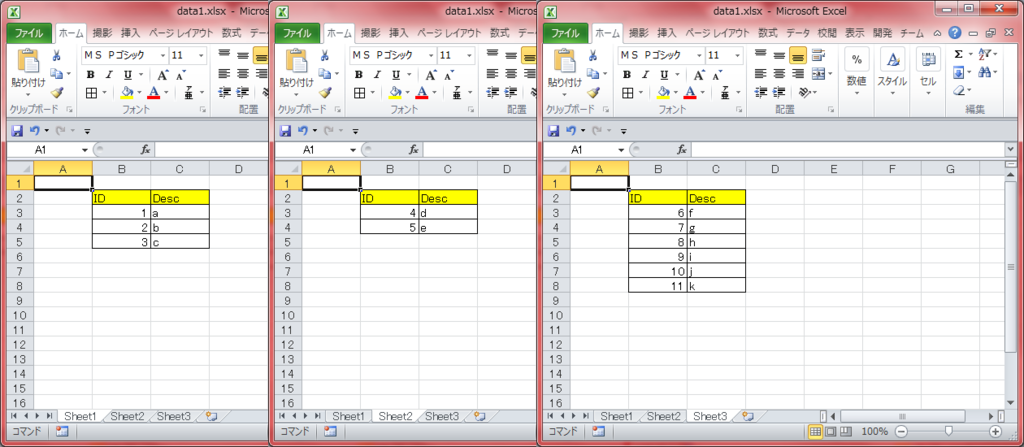This screenshot has height=447, width=1024.
Task: Open Review (校閲) tab in right window
Action: pos(827,33)
